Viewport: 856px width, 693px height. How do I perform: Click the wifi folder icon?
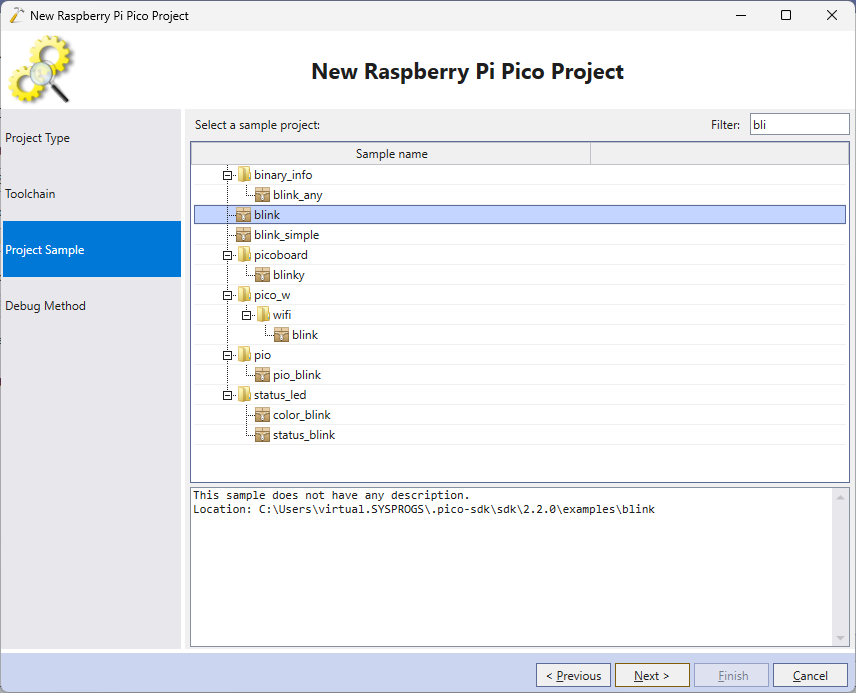click(x=263, y=315)
